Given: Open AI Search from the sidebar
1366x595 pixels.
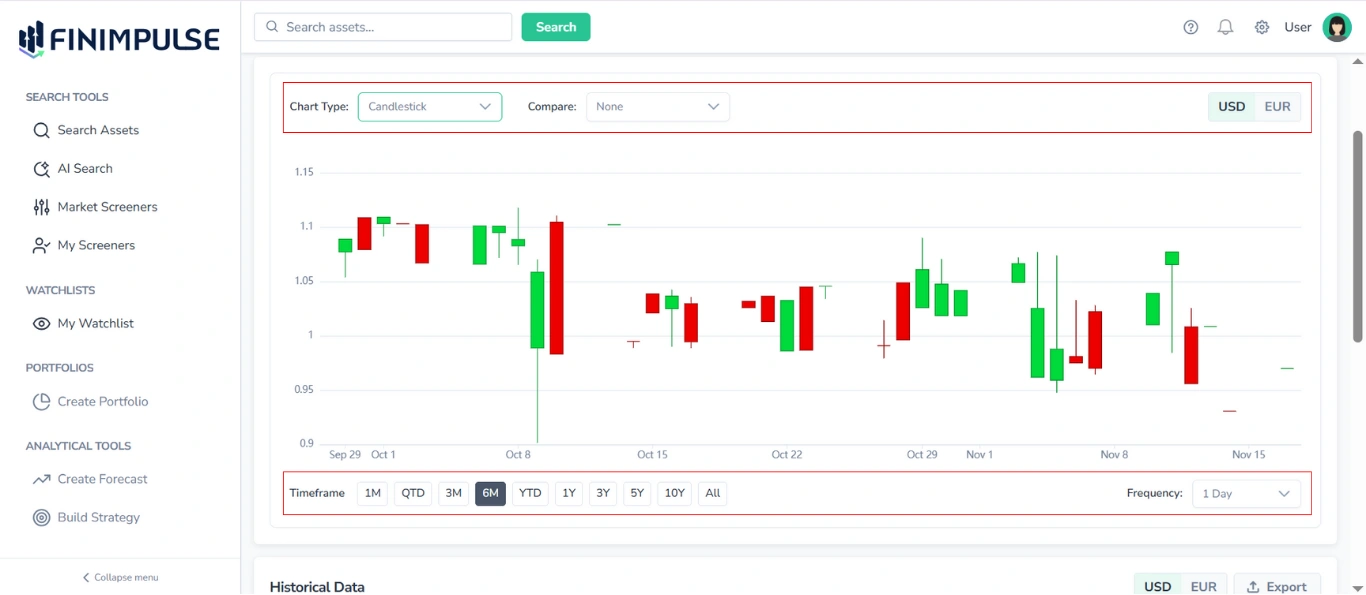Looking at the screenshot, I should coord(41,168).
